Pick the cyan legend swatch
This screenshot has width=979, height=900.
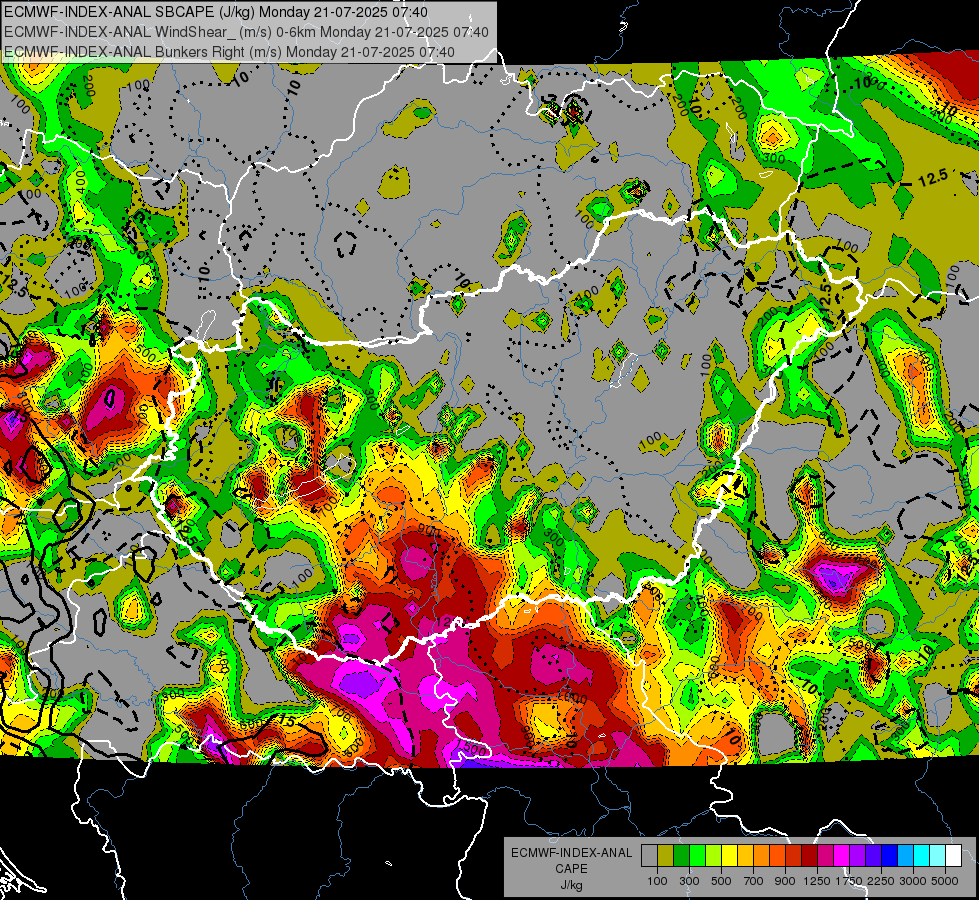pos(922,856)
